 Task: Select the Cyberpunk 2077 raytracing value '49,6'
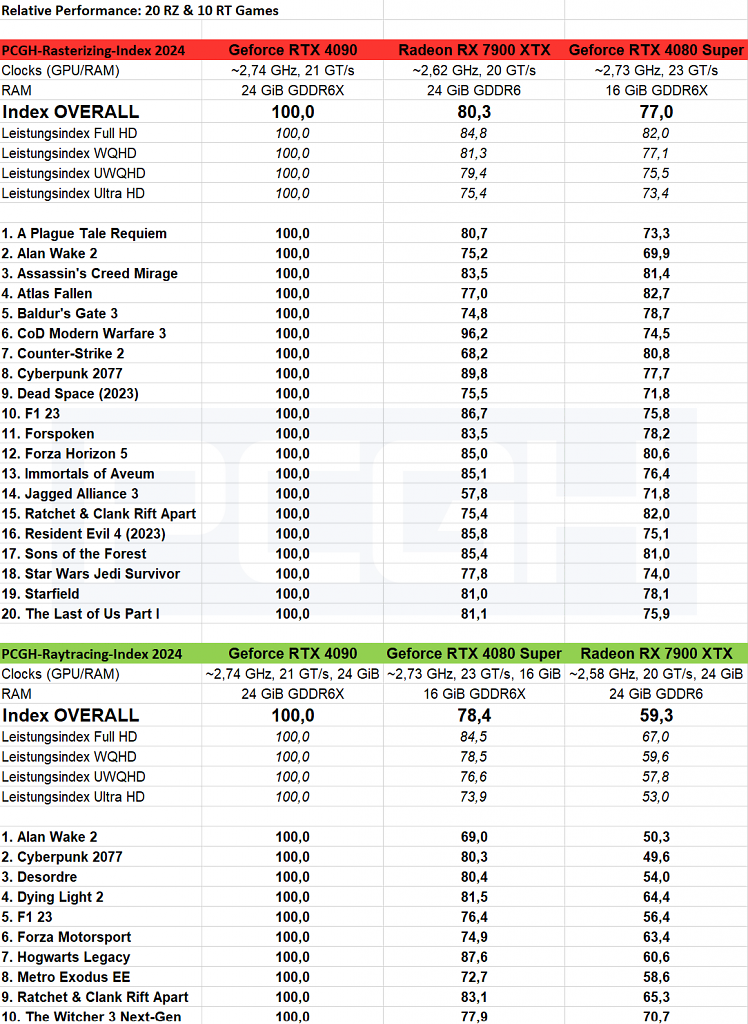pyautogui.click(x=656, y=857)
